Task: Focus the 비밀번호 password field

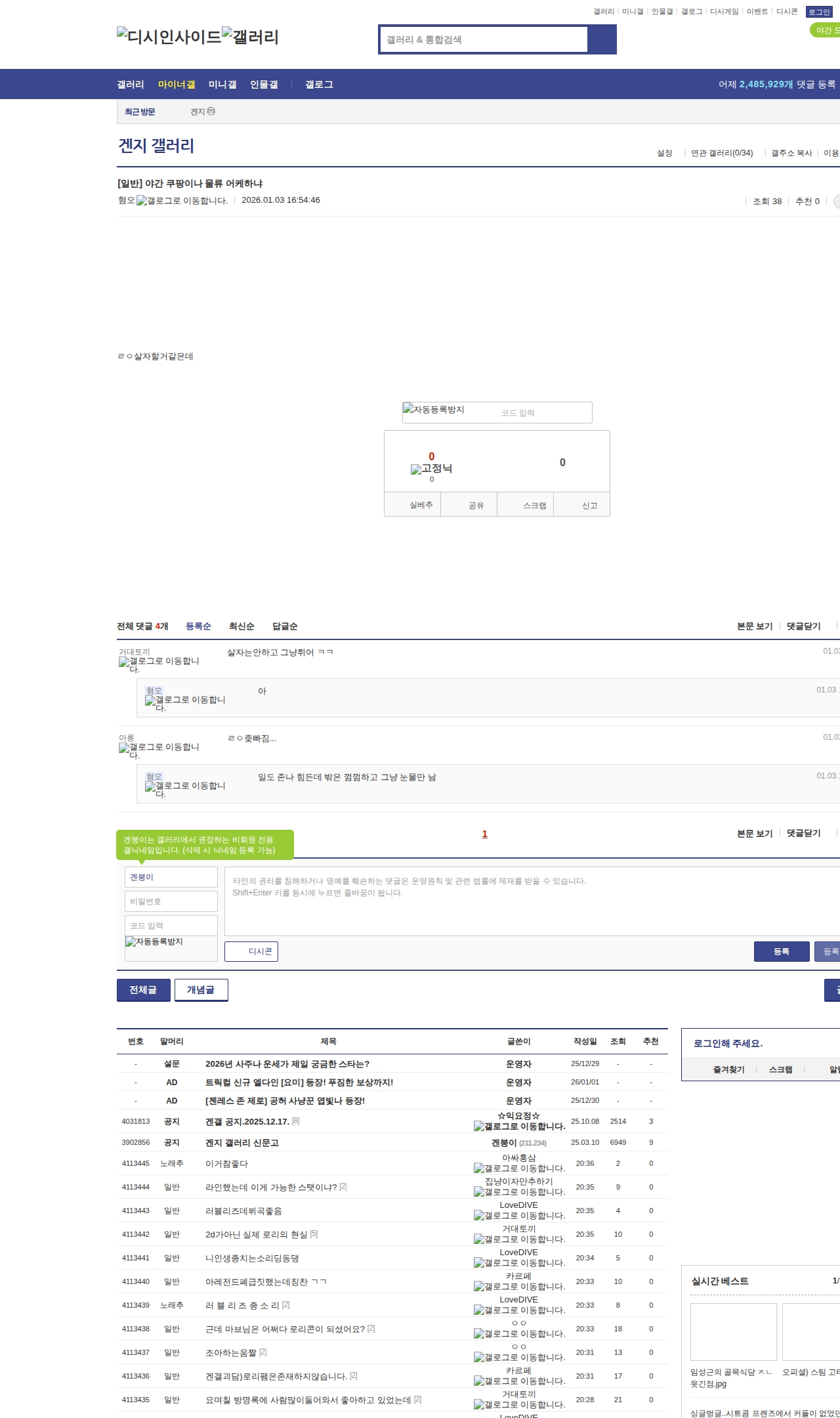Action: pos(171,901)
